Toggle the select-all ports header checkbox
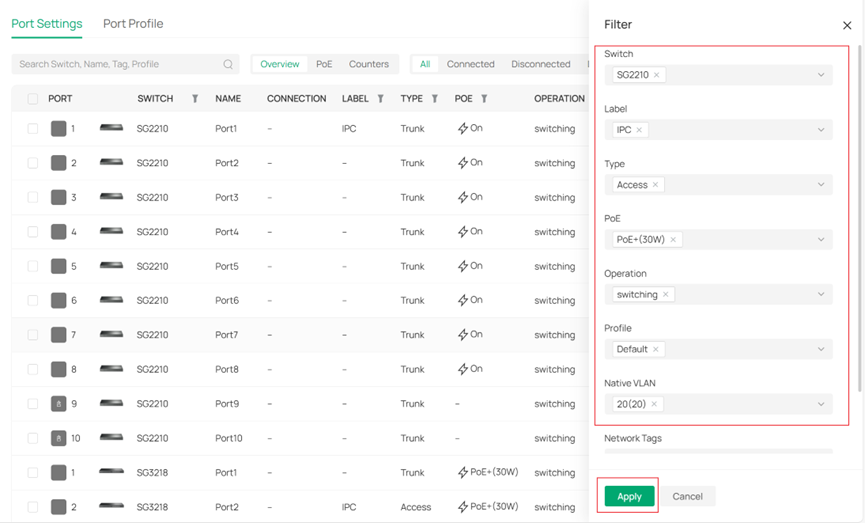The height and width of the screenshot is (523, 865). tap(33, 99)
